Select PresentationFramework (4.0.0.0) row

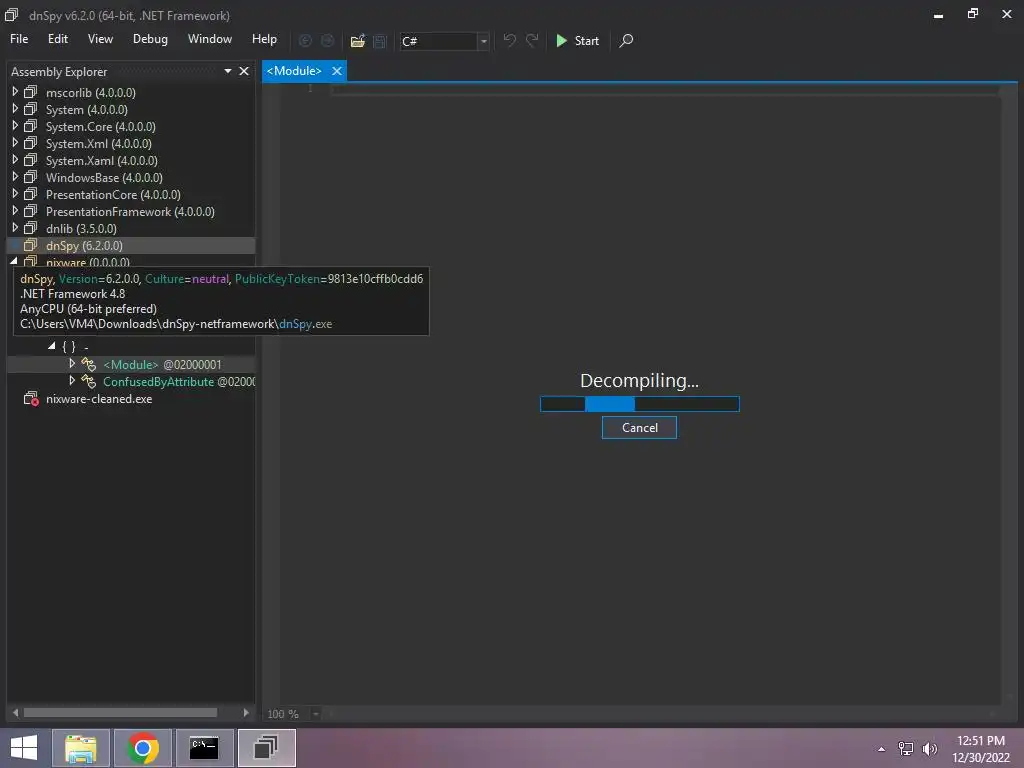coord(131,212)
